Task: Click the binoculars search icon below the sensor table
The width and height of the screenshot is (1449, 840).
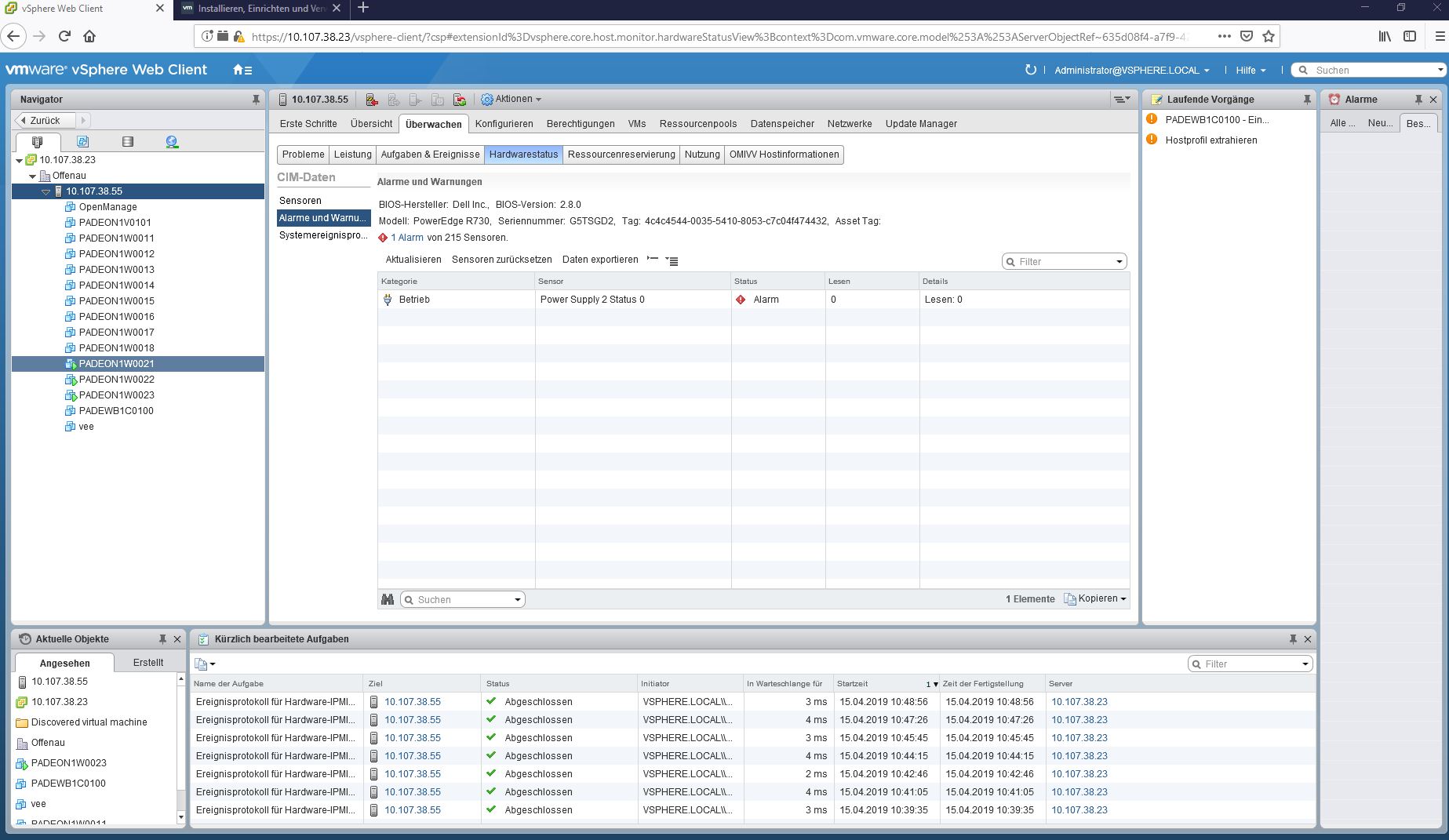Action: coord(388,598)
